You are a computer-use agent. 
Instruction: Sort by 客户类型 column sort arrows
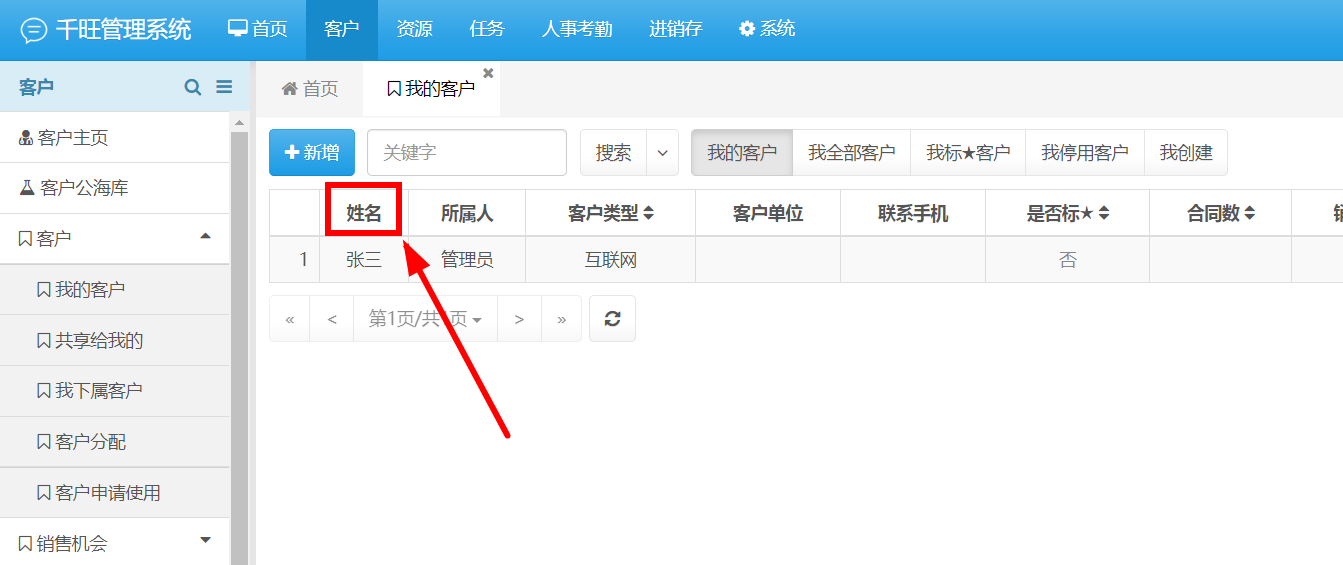(x=648, y=213)
